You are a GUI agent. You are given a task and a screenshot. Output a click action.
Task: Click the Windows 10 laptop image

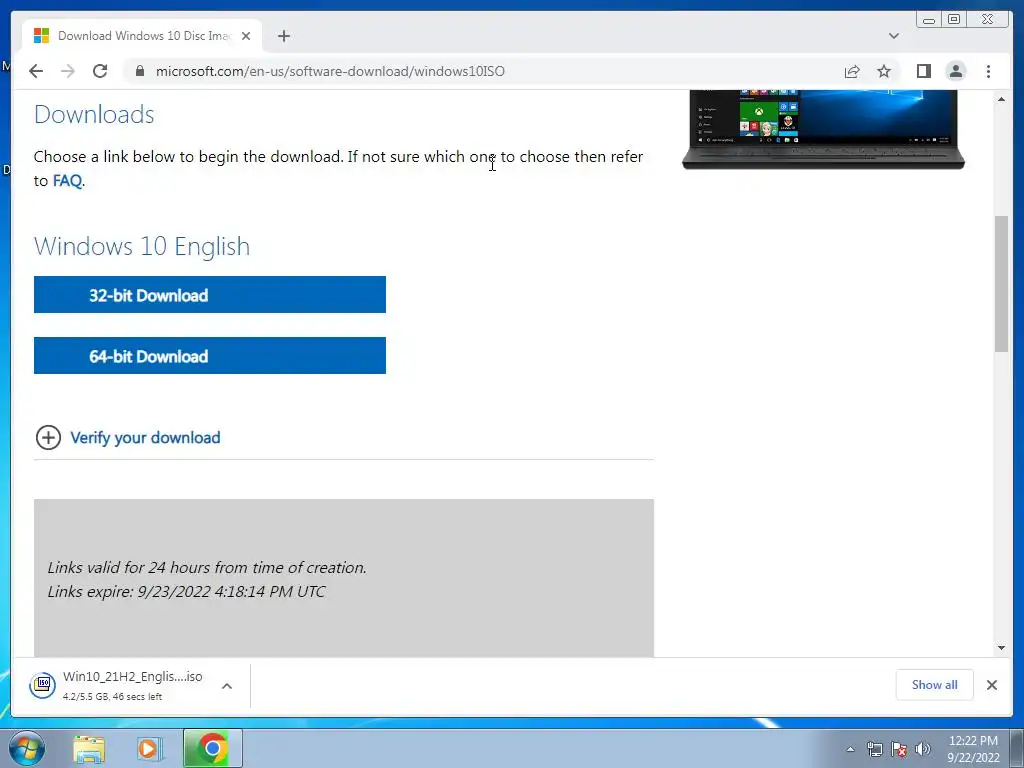pyautogui.click(x=823, y=129)
